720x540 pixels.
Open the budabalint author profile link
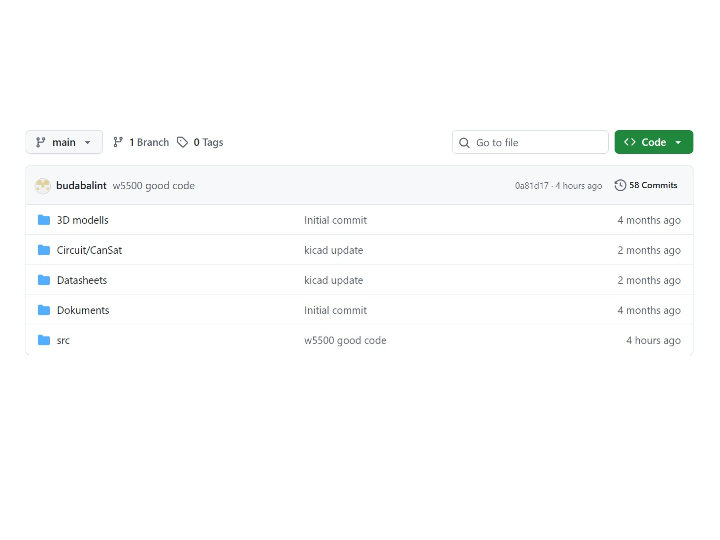coord(81,186)
